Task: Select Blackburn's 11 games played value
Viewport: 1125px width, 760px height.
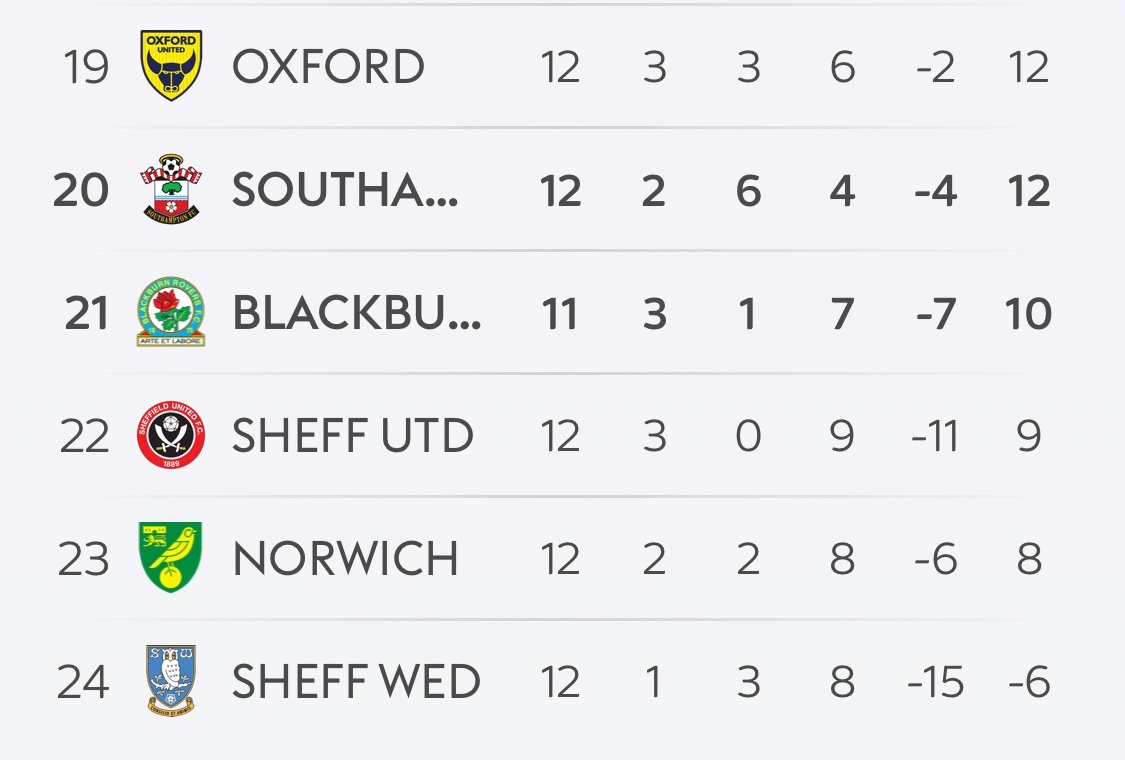Action: point(559,313)
